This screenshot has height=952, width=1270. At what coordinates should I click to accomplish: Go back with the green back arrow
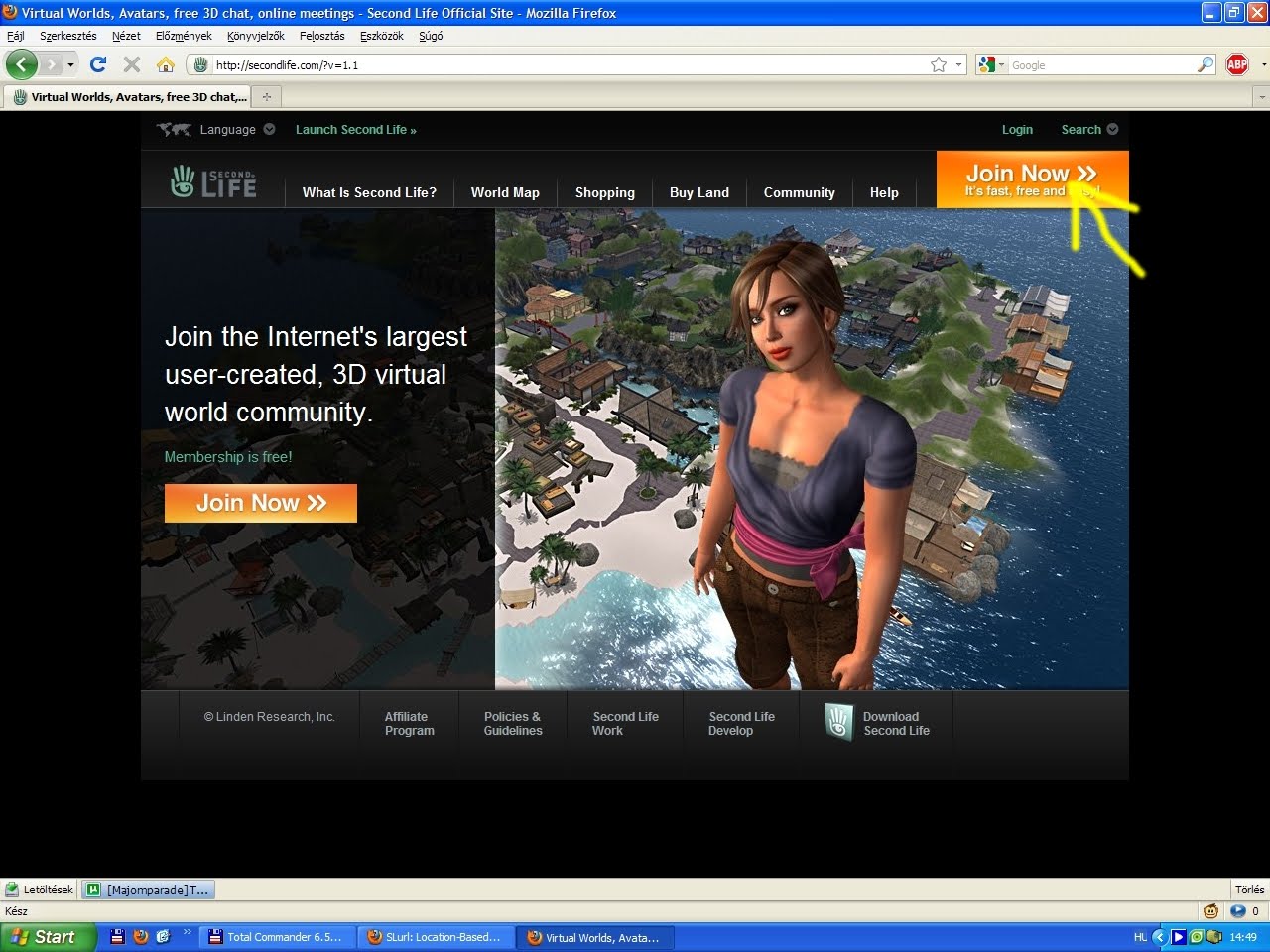click(x=22, y=64)
